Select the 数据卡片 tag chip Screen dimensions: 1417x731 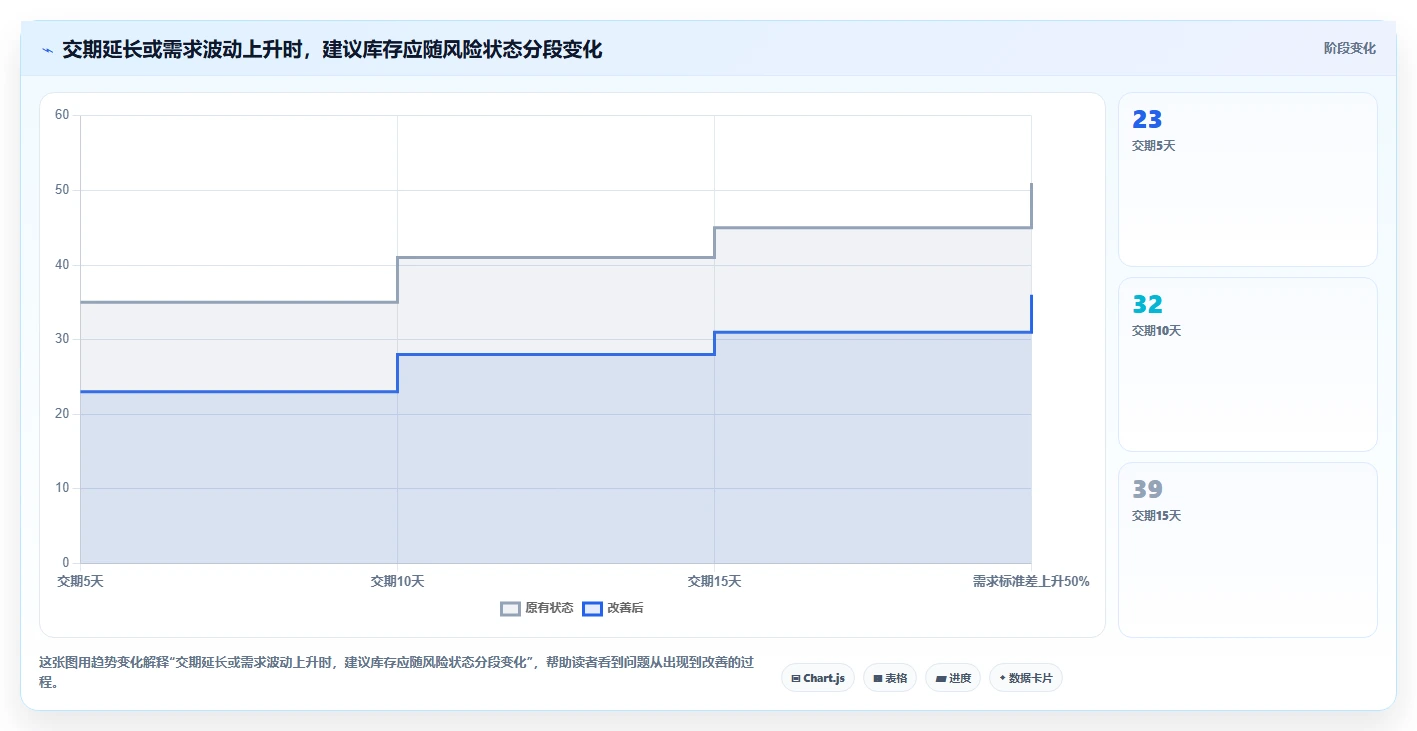1026,678
